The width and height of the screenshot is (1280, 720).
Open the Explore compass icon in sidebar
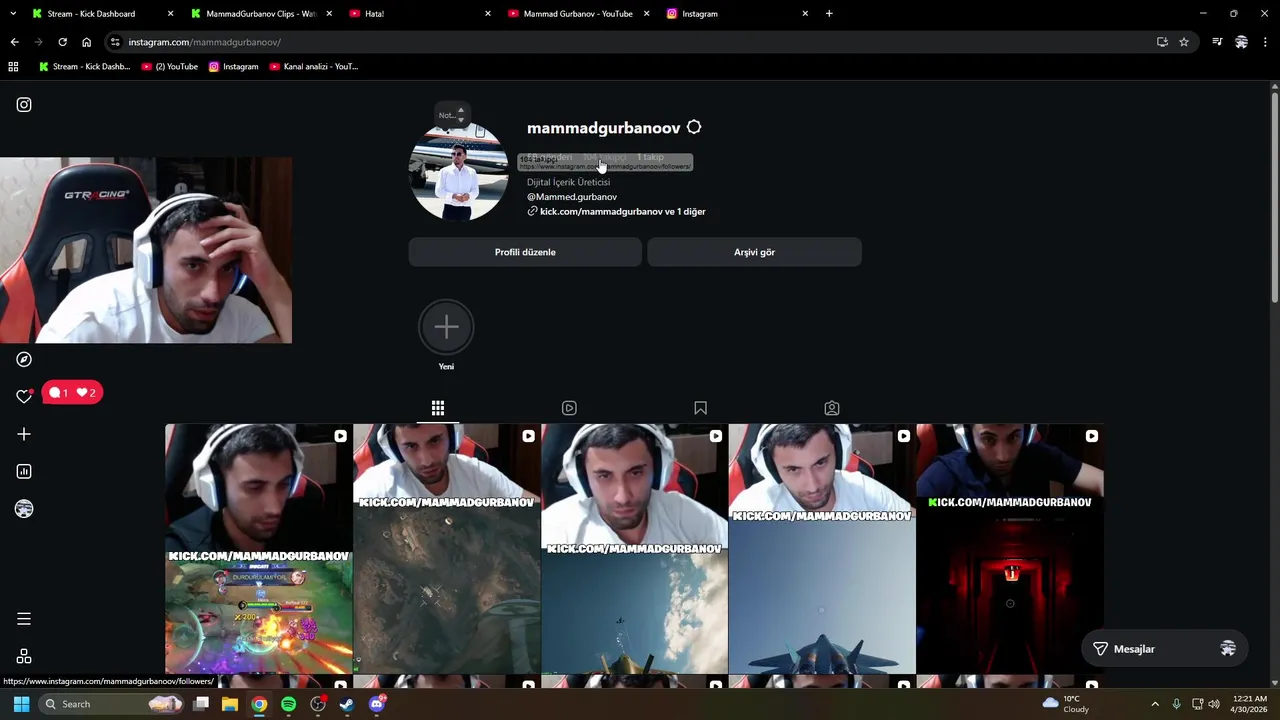(x=24, y=359)
